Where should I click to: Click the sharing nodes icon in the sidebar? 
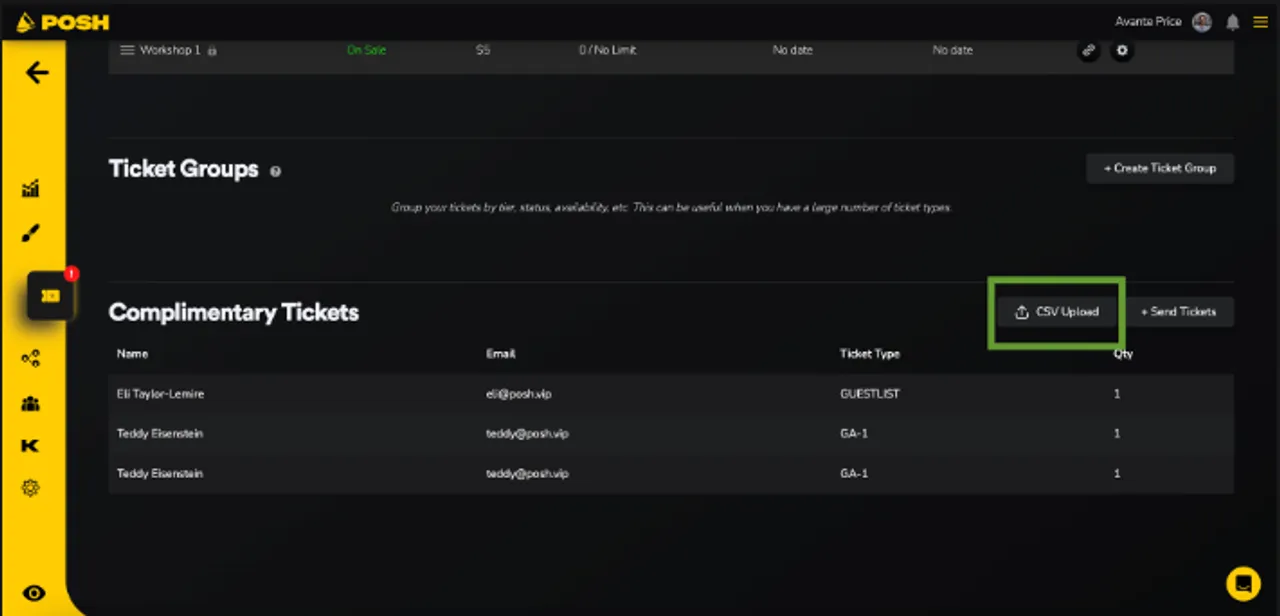30,358
